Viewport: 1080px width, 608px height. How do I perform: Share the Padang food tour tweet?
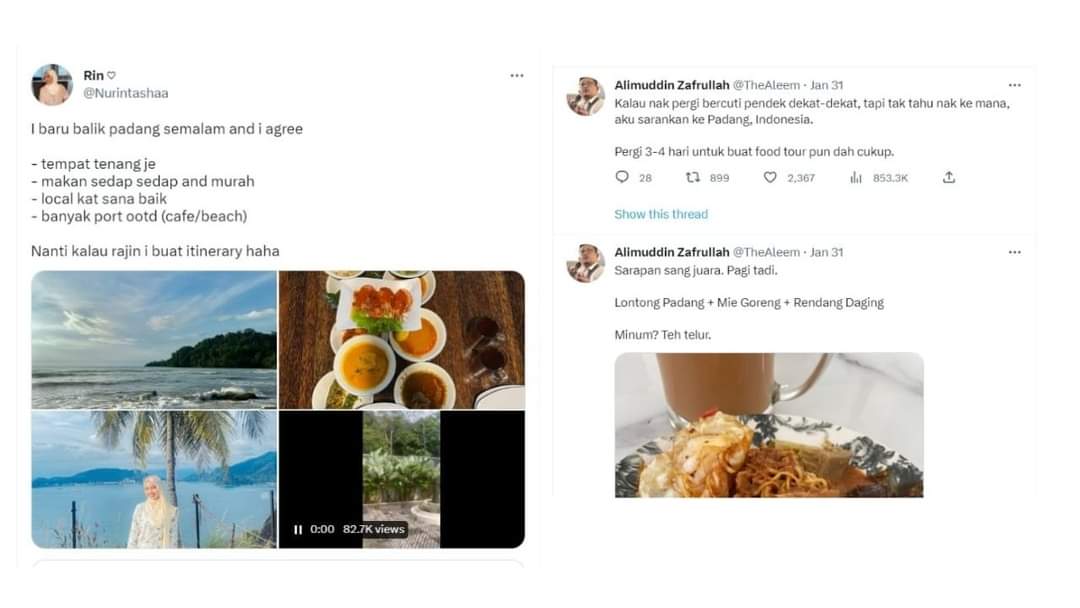[x=949, y=177]
